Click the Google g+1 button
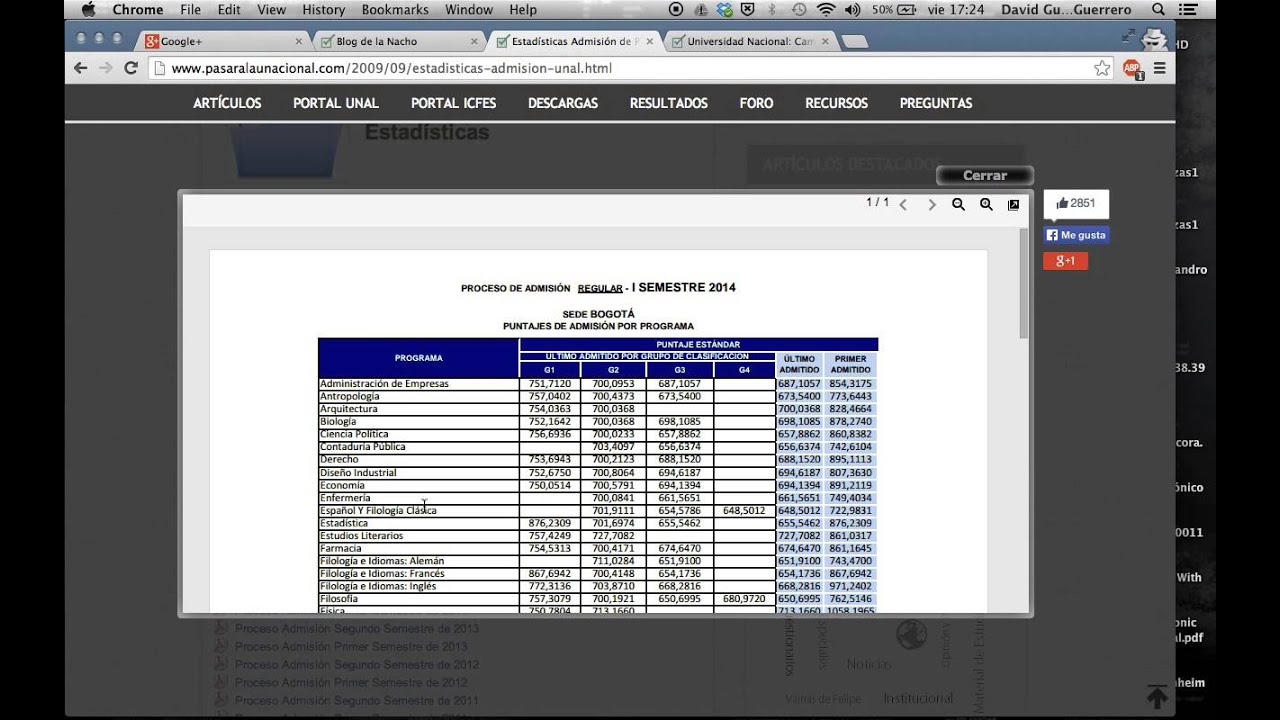The width and height of the screenshot is (1280, 720). [1065, 261]
